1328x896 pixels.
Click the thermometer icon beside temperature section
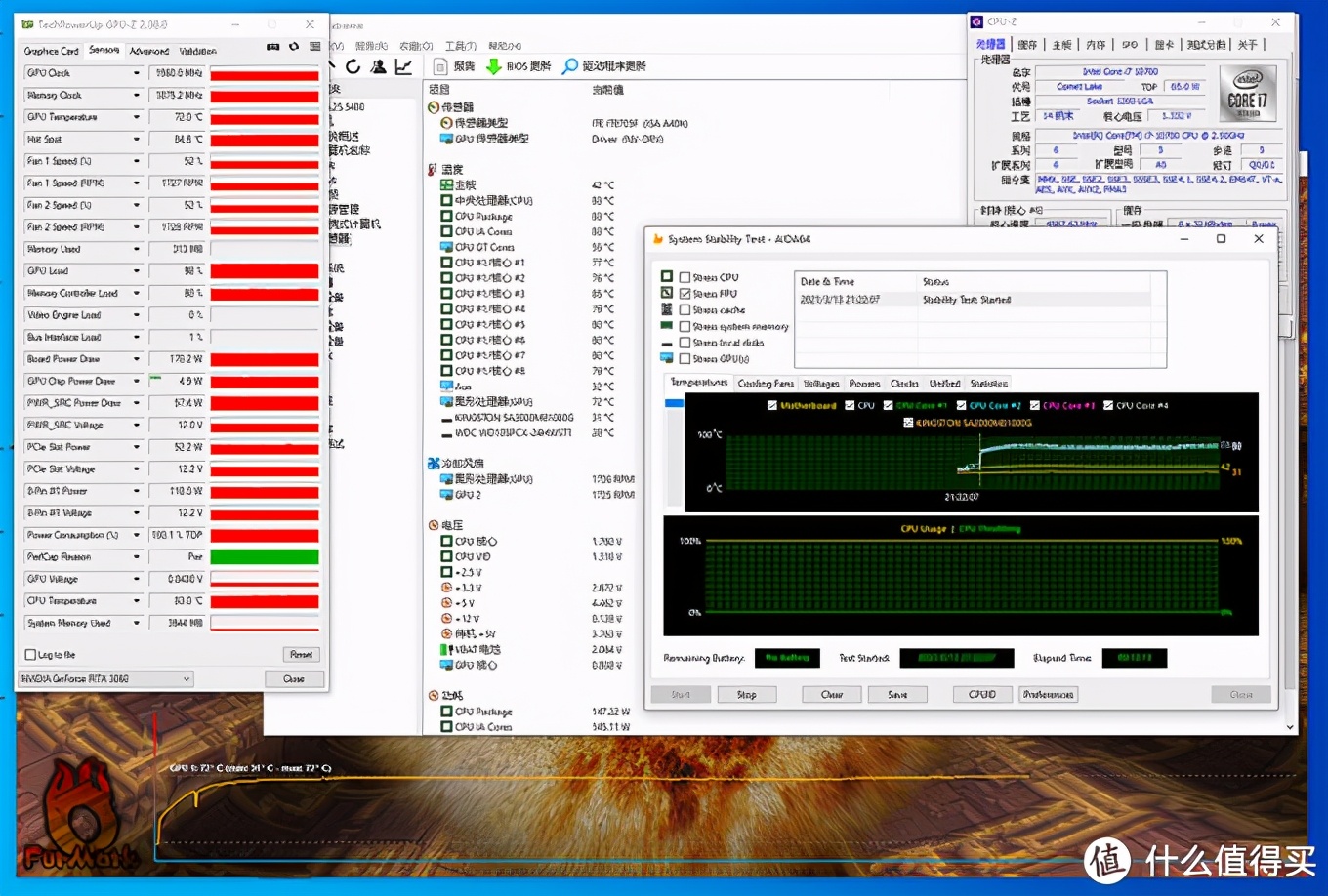[x=433, y=170]
